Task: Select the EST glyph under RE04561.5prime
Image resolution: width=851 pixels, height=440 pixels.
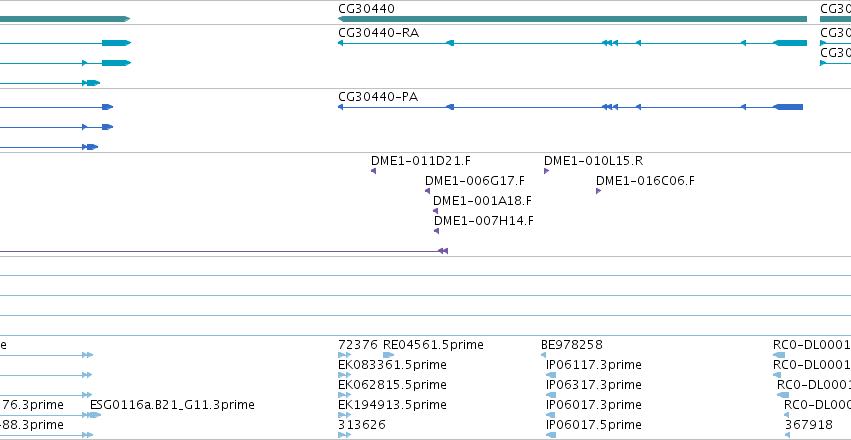Action: 389,355
